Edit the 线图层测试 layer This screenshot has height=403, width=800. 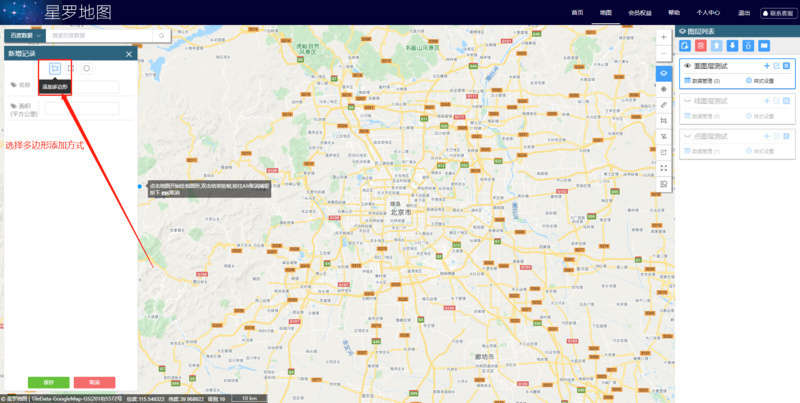777,101
